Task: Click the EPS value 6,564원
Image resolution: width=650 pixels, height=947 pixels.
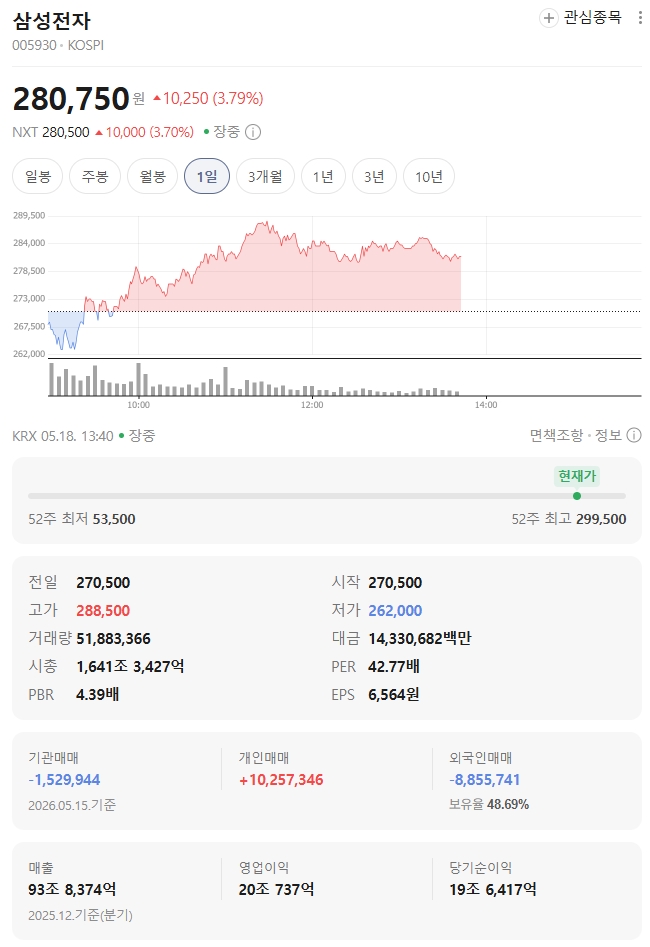Action: click(x=394, y=695)
